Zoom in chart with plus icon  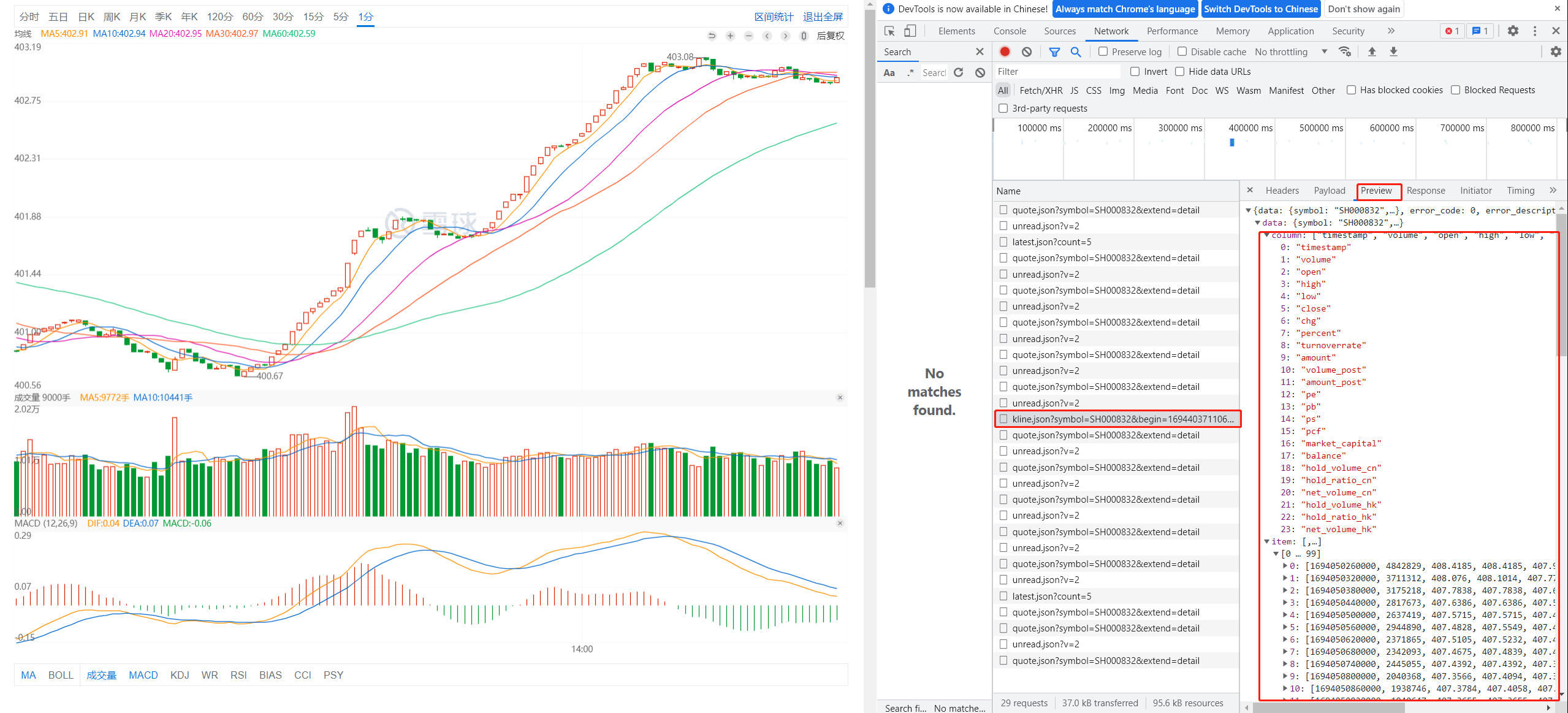click(730, 36)
